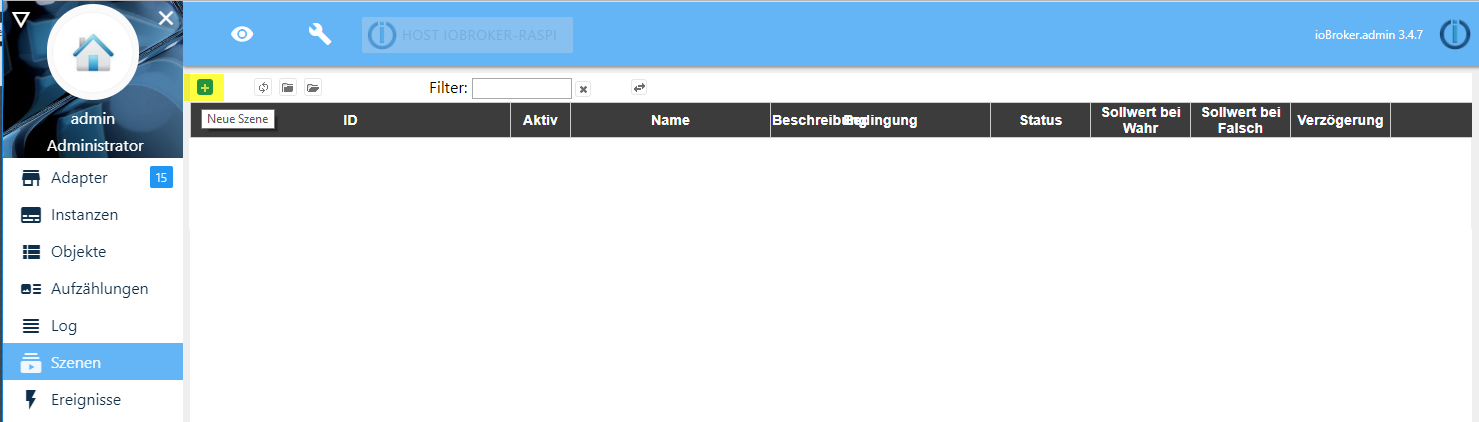Click the house home icon in sidebar
The width and height of the screenshot is (1479, 422).
tap(93, 51)
